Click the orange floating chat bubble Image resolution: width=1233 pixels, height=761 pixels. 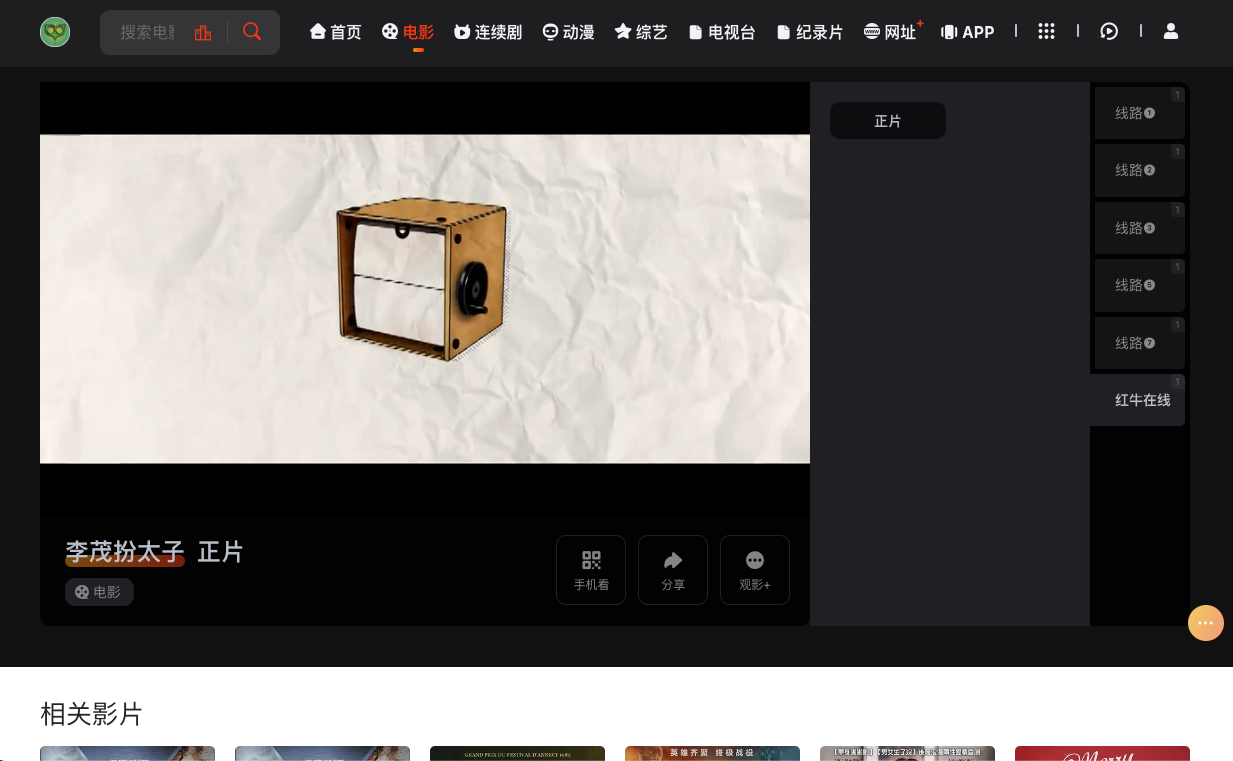click(x=1206, y=623)
